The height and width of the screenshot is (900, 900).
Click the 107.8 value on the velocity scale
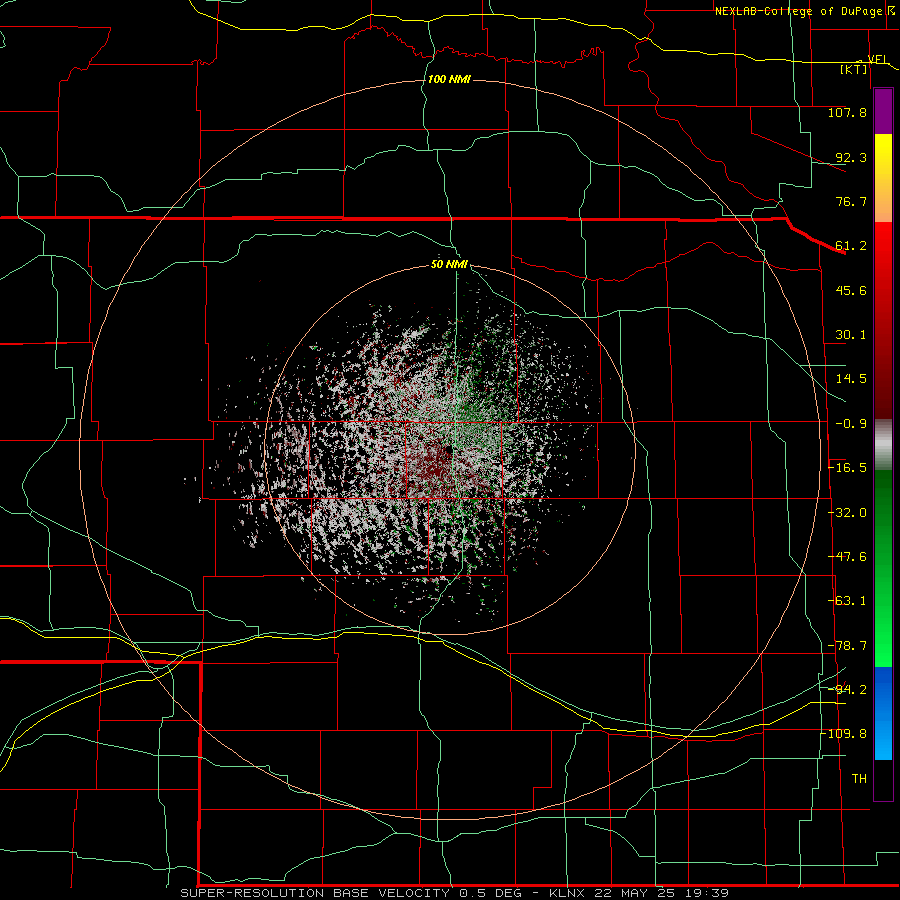[847, 112]
